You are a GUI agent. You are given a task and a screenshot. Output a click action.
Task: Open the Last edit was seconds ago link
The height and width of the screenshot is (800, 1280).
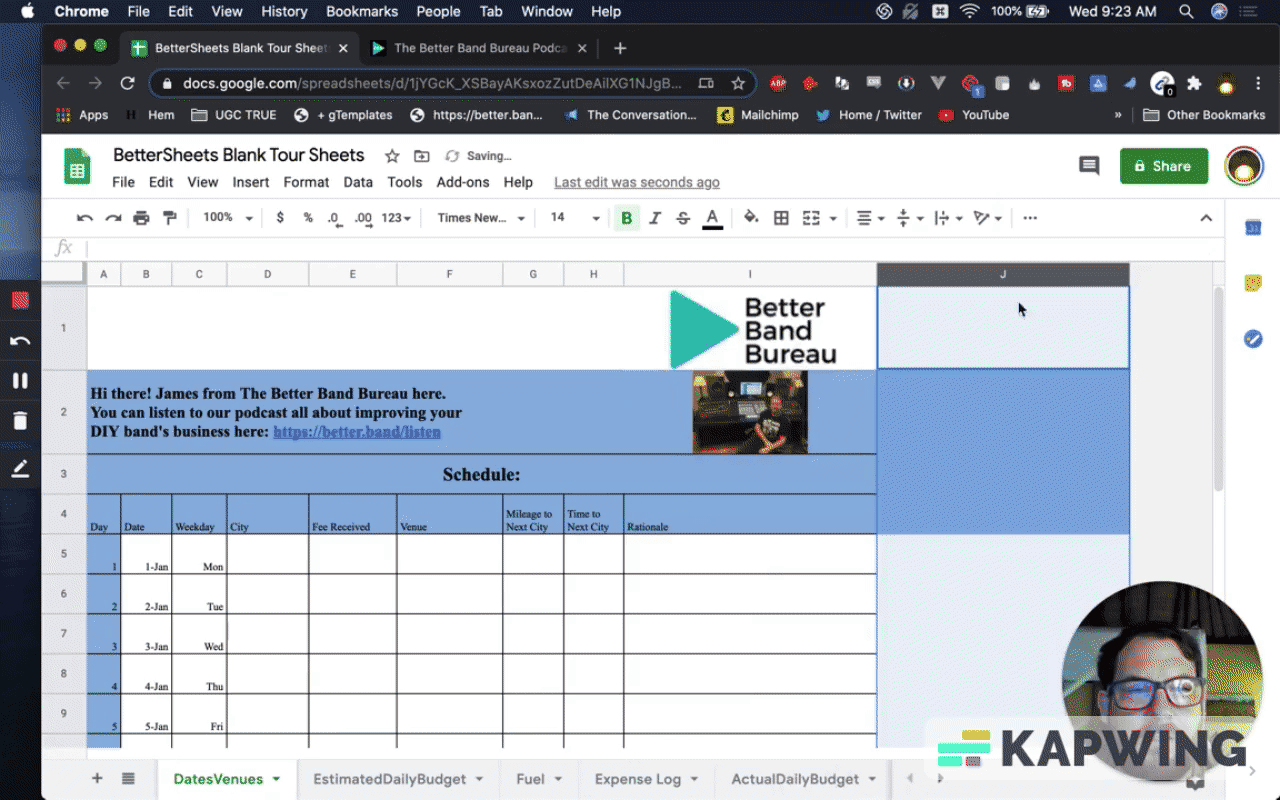tap(637, 182)
